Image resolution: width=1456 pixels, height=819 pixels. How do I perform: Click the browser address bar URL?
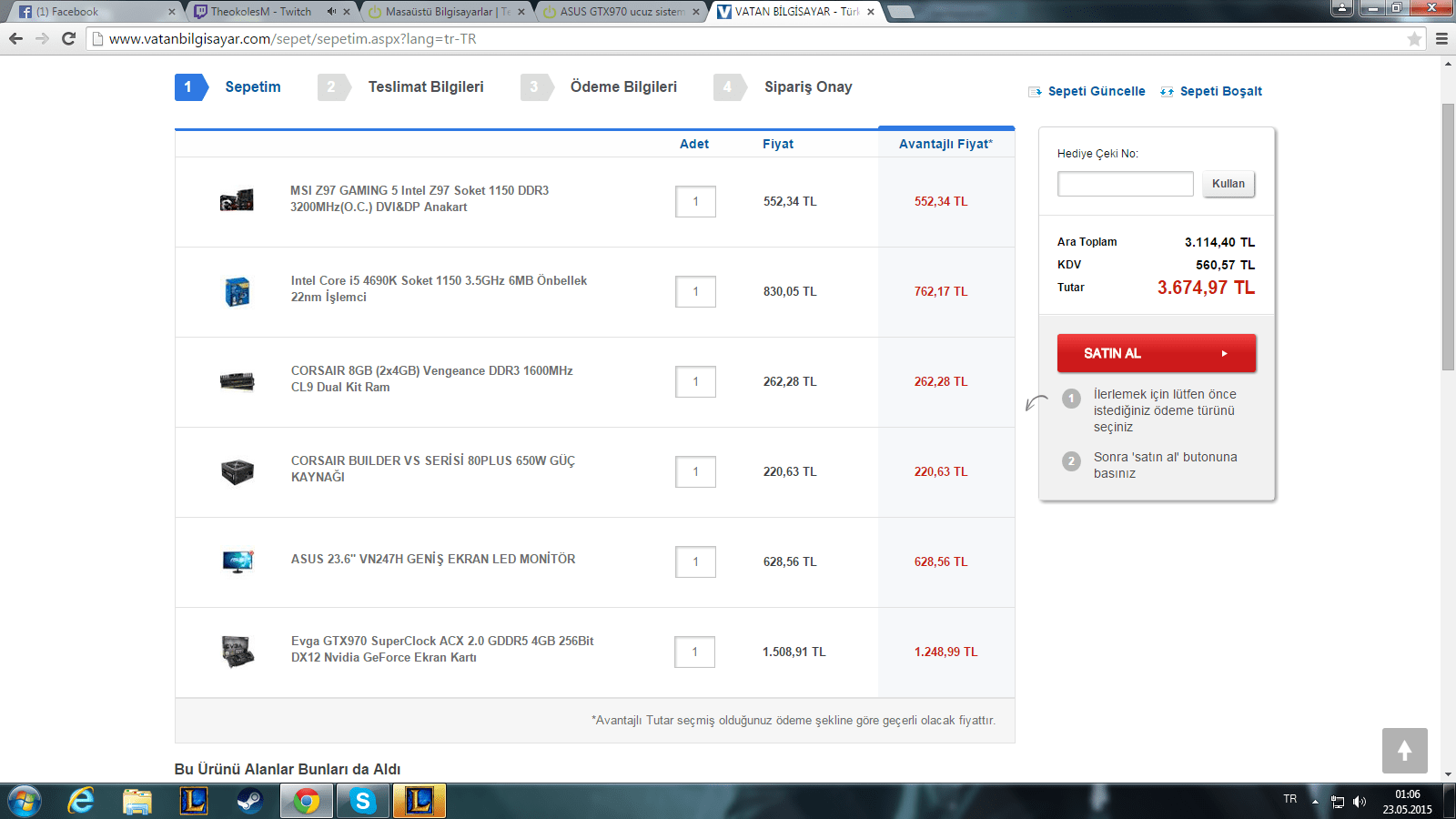coord(292,39)
